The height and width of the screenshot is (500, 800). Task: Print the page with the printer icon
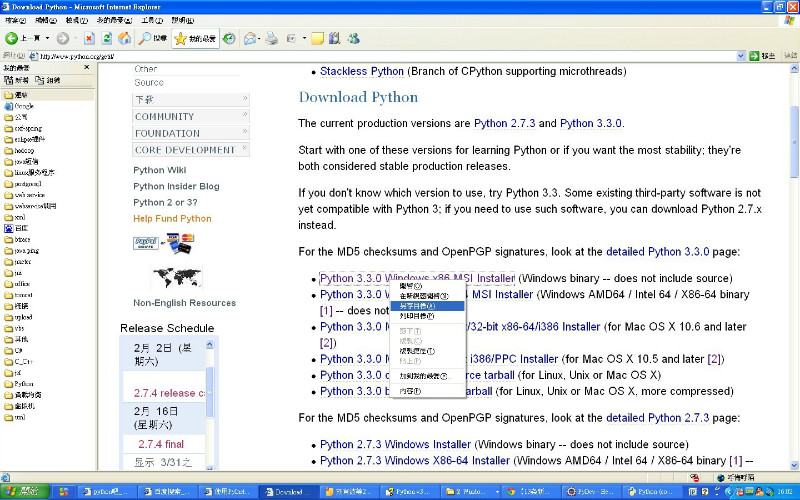pos(271,38)
